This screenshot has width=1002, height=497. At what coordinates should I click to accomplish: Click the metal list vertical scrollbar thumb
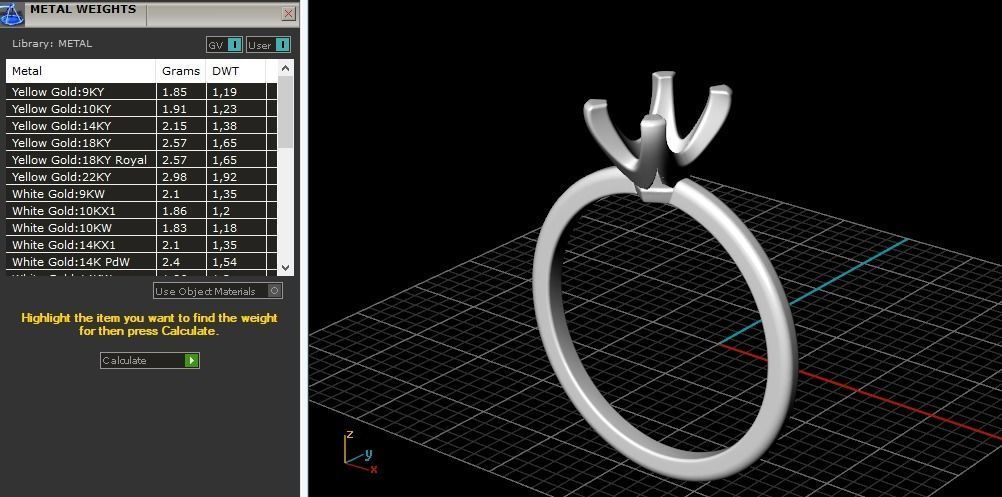286,112
